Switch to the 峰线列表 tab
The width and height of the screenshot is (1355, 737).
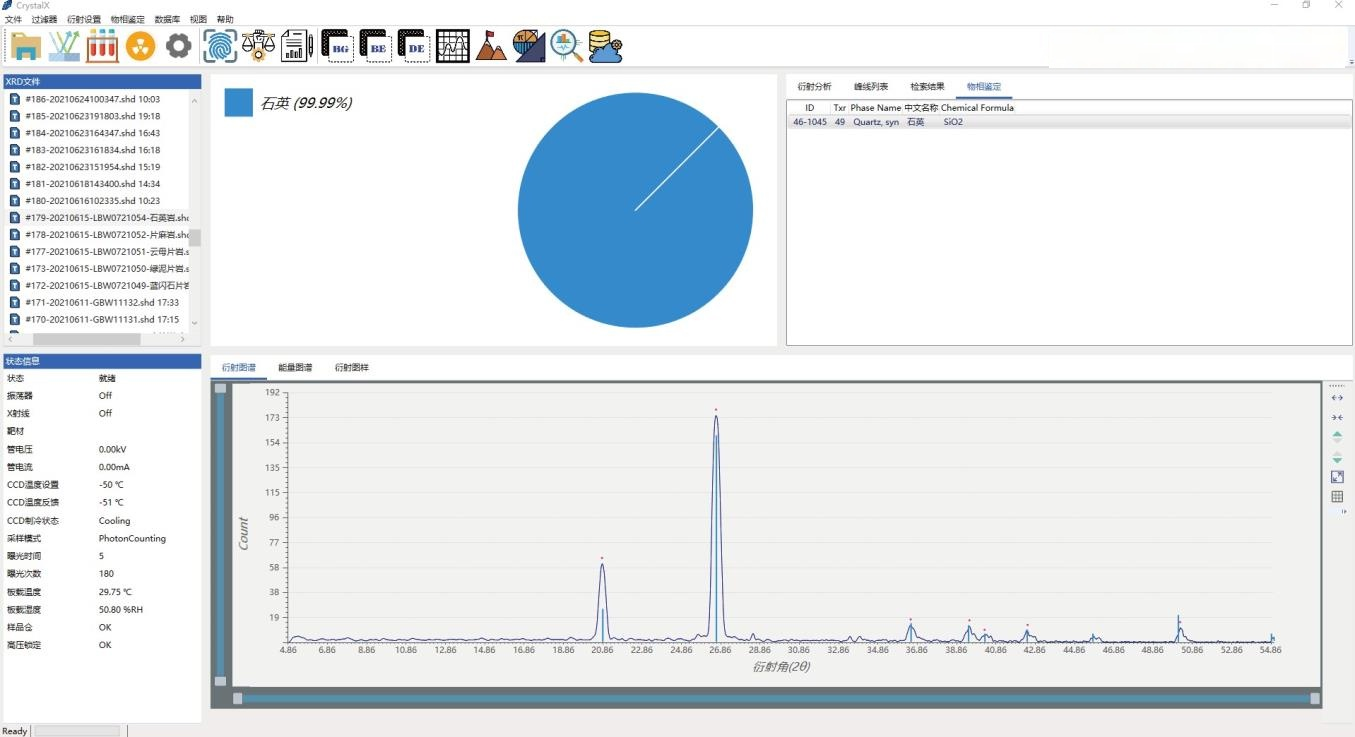pyautogui.click(x=870, y=87)
